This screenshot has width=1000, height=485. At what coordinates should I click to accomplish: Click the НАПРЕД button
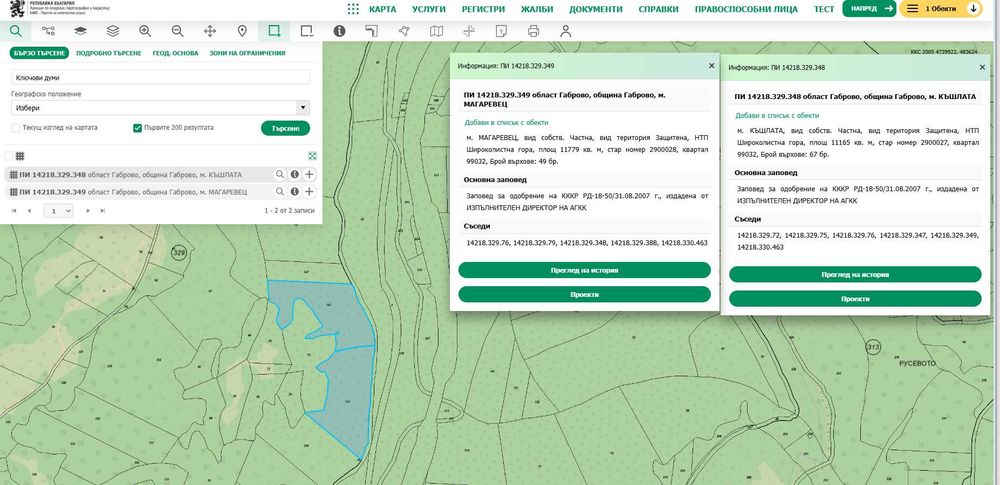point(869,9)
